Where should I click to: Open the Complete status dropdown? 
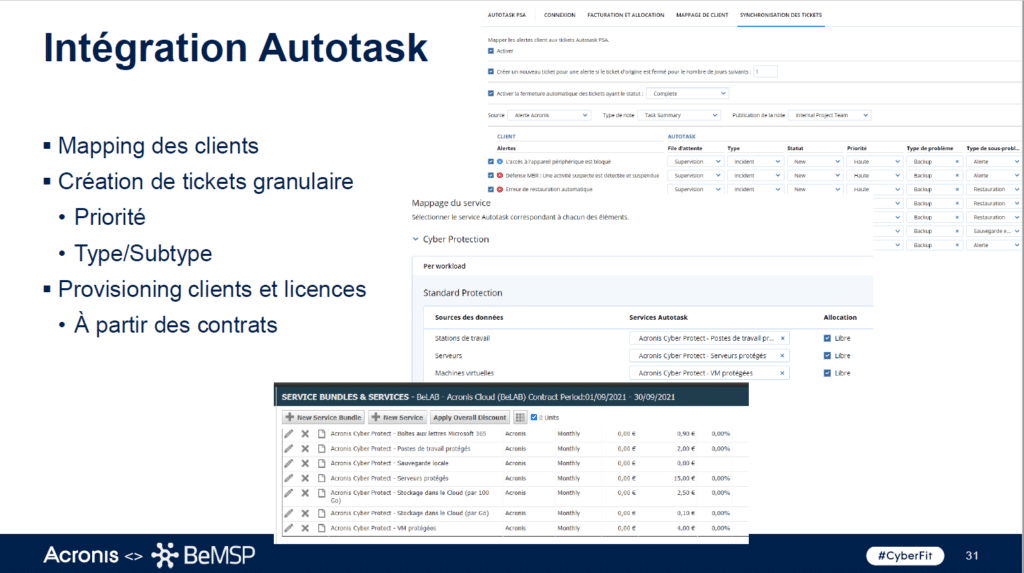click(x=687, y=93)
